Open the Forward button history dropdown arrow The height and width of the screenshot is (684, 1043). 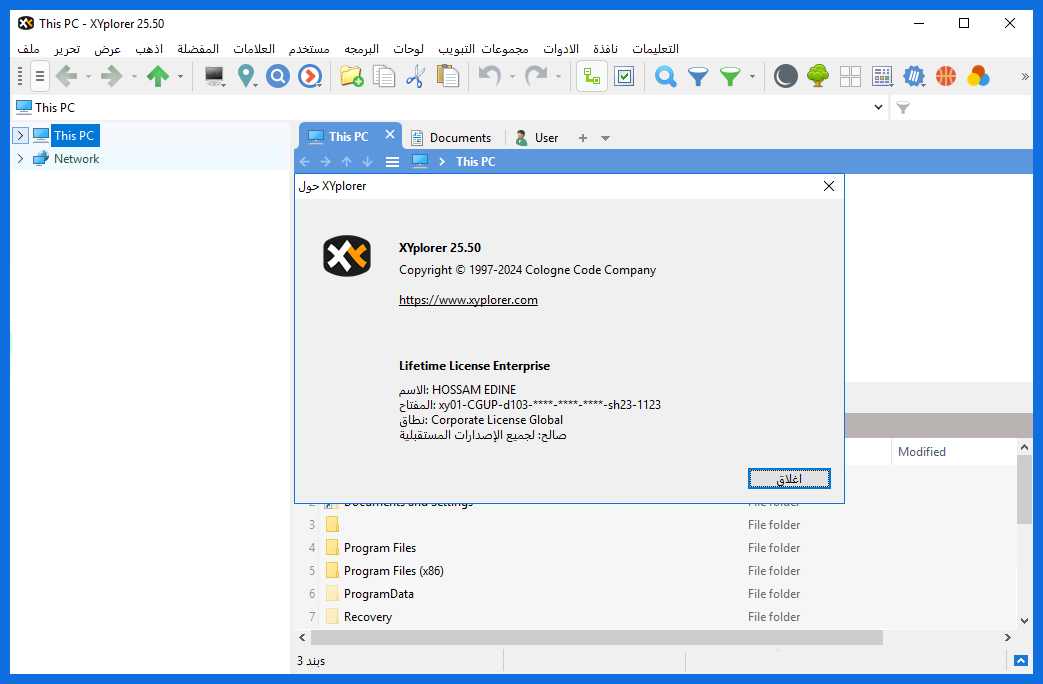point(134,77)
